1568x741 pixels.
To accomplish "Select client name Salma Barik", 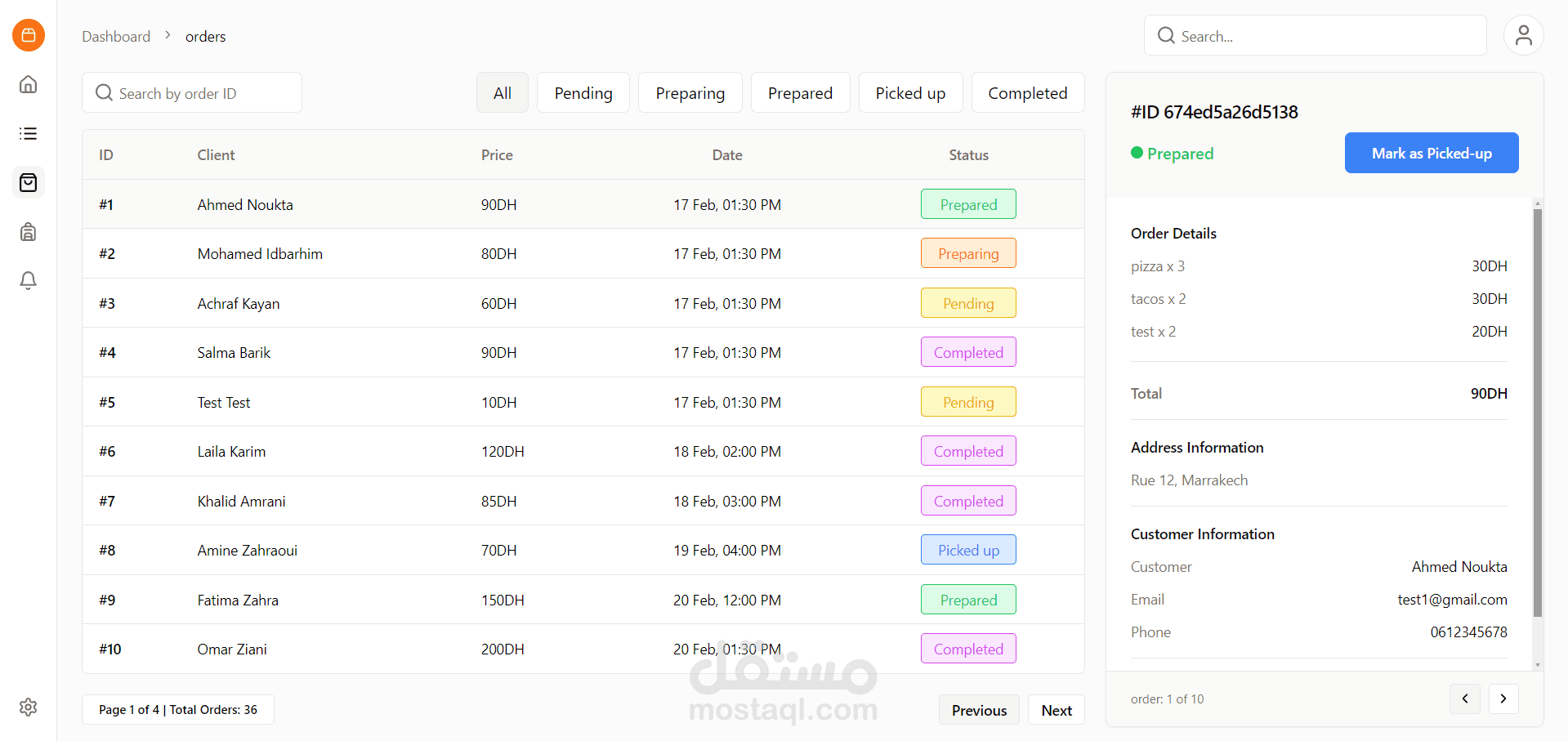I will pos(234,352).
